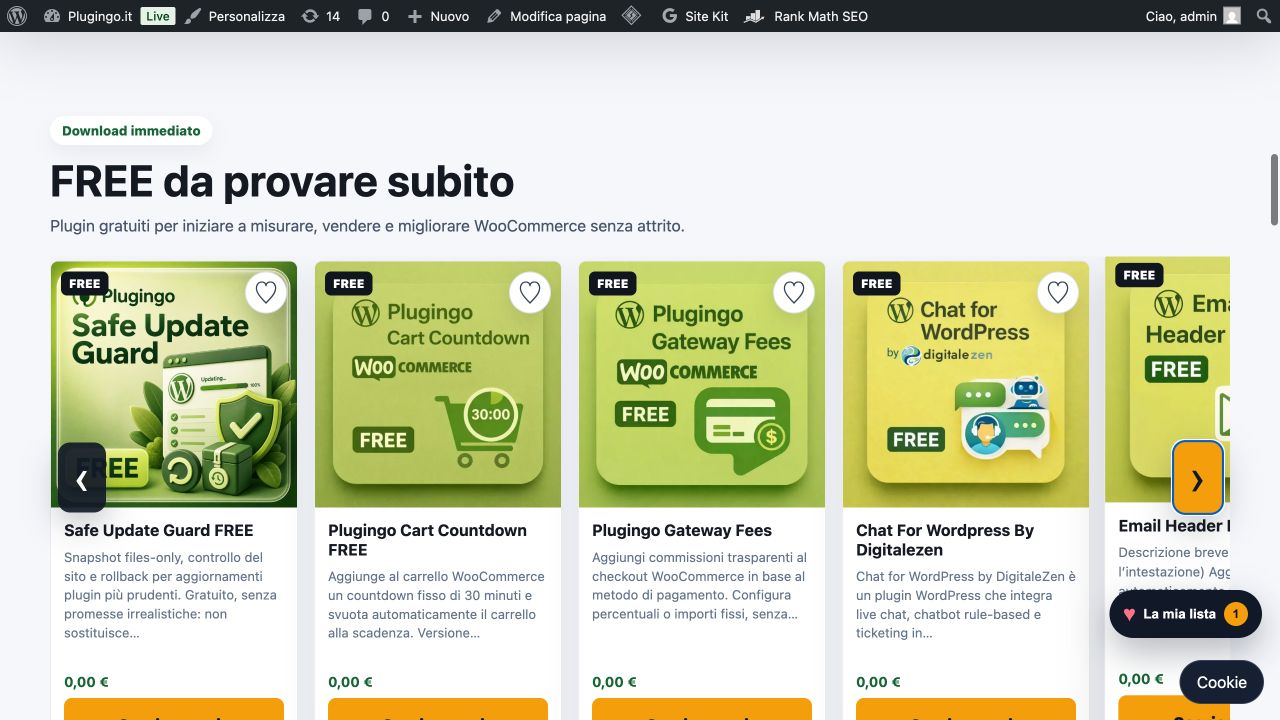Open the Cookie settings button
1280x720 pixels.
[x=1222, y=682]
